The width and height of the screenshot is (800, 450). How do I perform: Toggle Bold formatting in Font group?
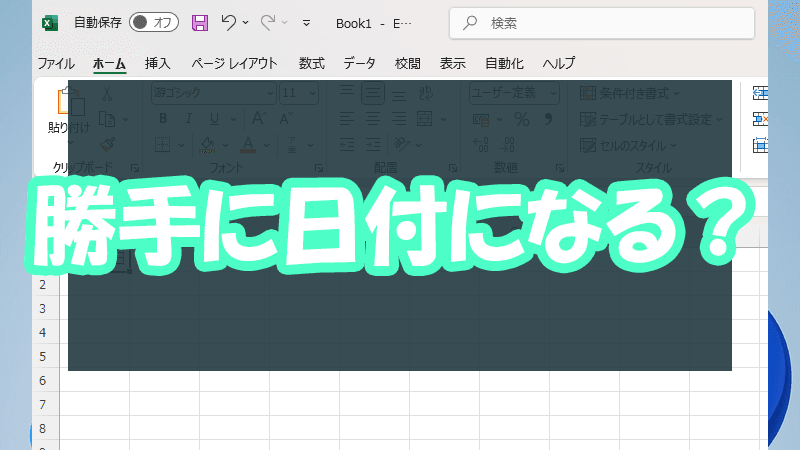point(161,119)
